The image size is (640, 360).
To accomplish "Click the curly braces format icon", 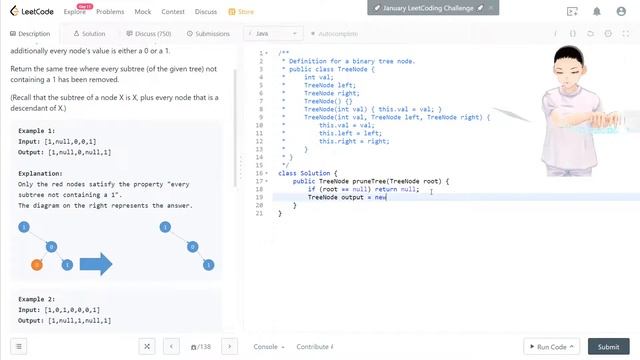I will [573, 34].
